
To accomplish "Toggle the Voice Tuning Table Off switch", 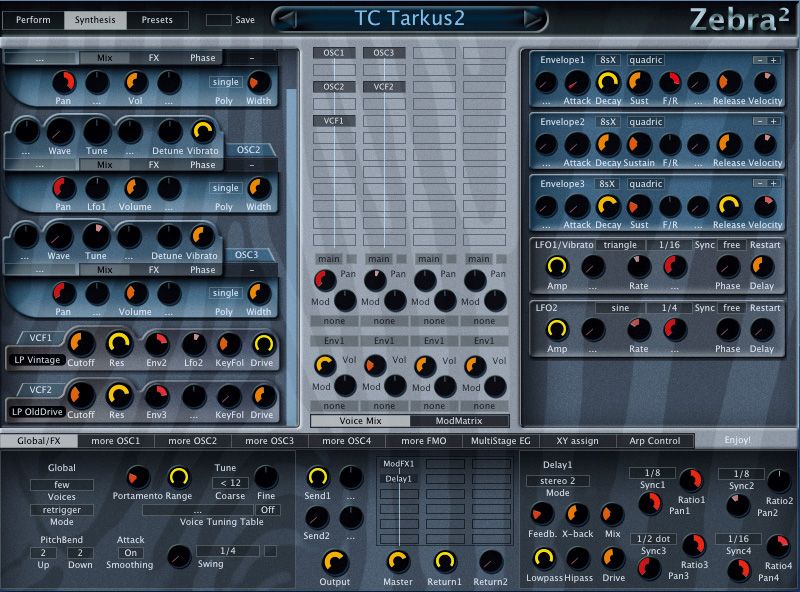I will [x=268, y=509].
